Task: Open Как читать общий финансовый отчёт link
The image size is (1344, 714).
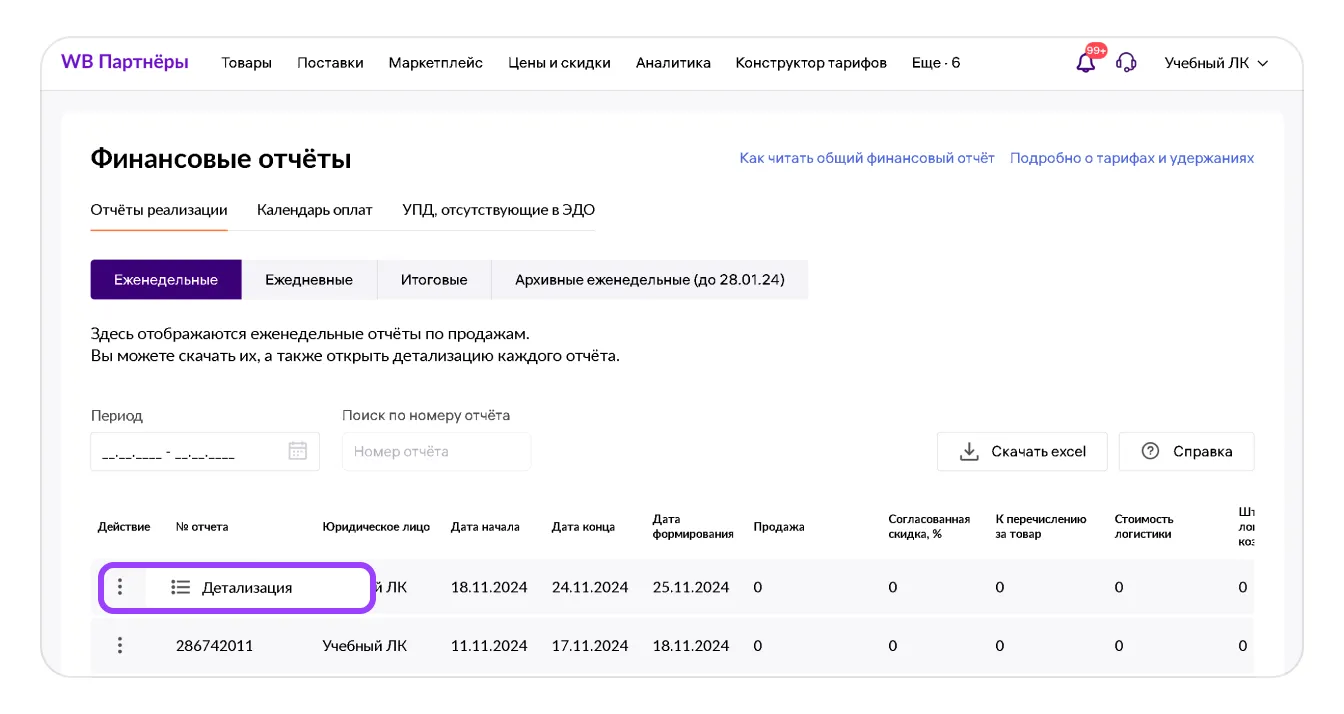Action: (x=866, y=158)
